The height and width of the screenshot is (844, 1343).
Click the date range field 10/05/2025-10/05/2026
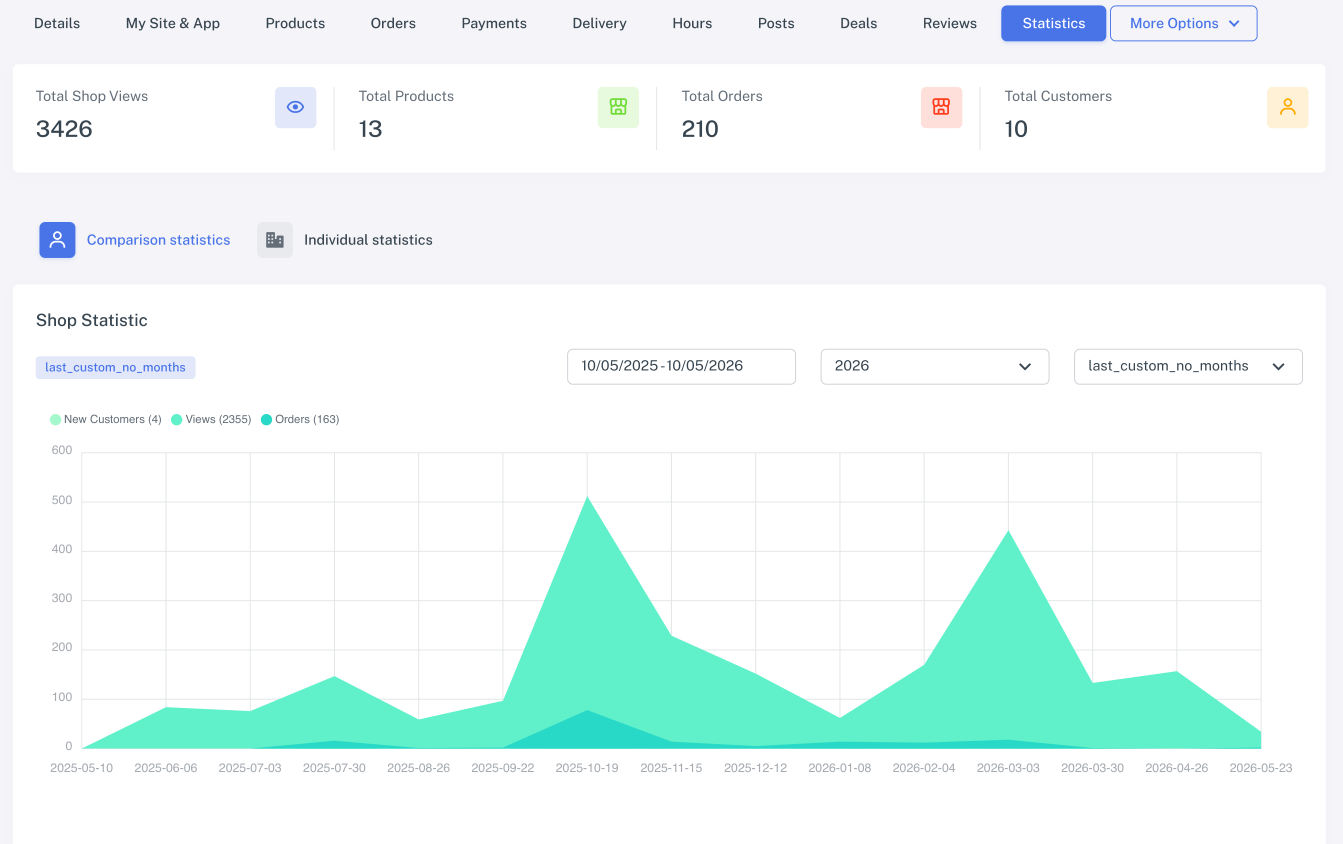click(x=681, y=366)
